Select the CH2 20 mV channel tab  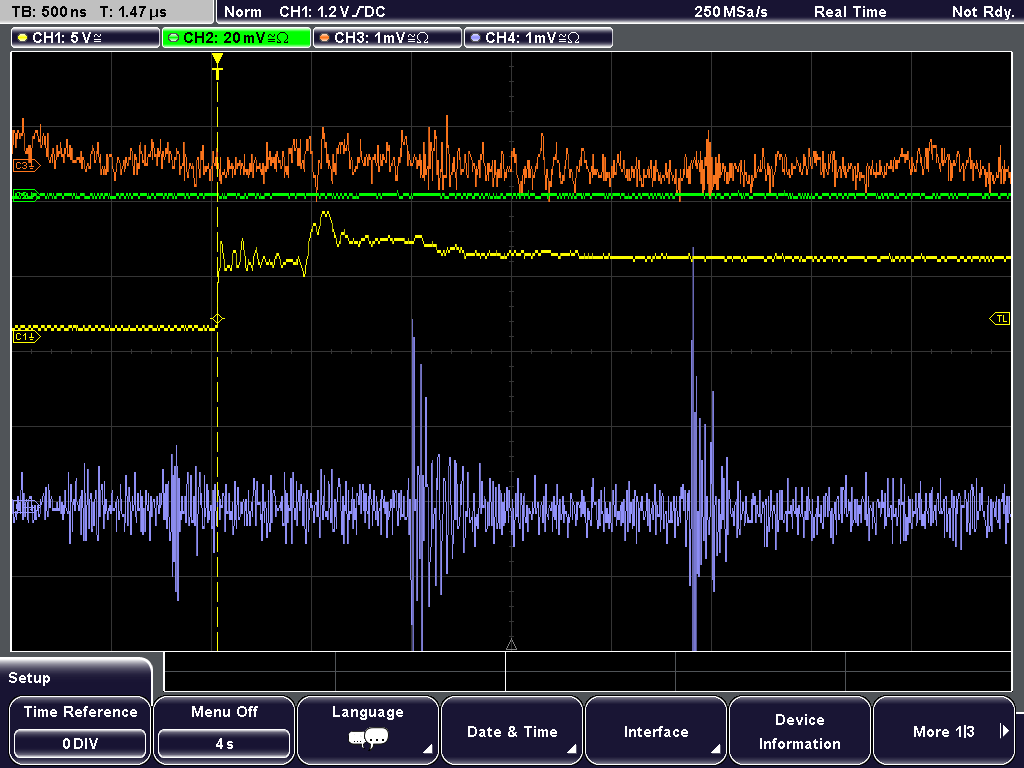point(236,38)
